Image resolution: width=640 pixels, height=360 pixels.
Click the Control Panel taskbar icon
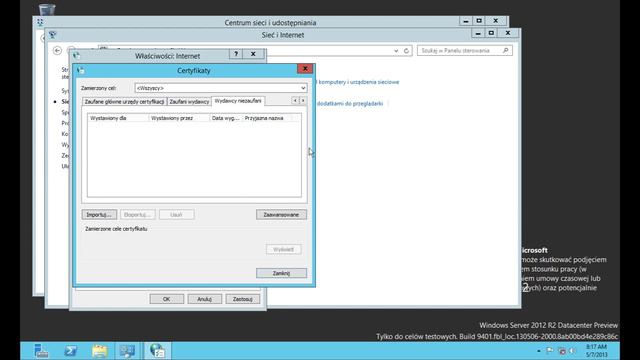coord(127,351)
